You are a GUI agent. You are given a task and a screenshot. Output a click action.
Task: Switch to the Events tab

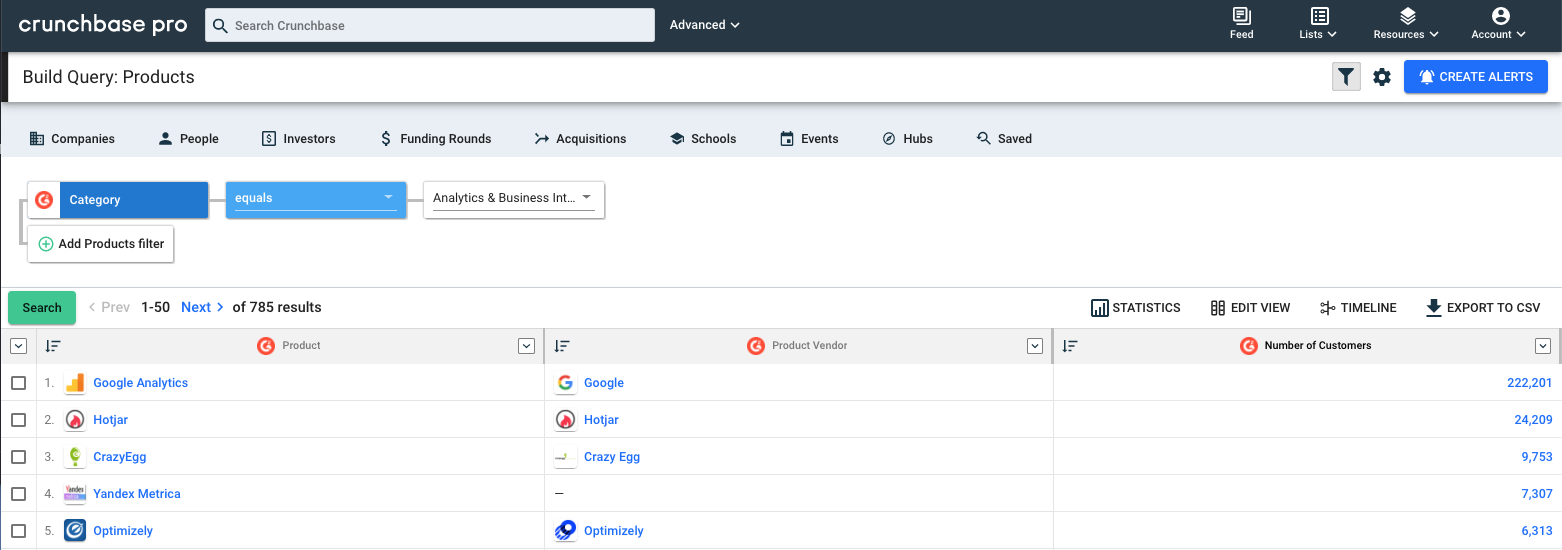coord(809,139)
